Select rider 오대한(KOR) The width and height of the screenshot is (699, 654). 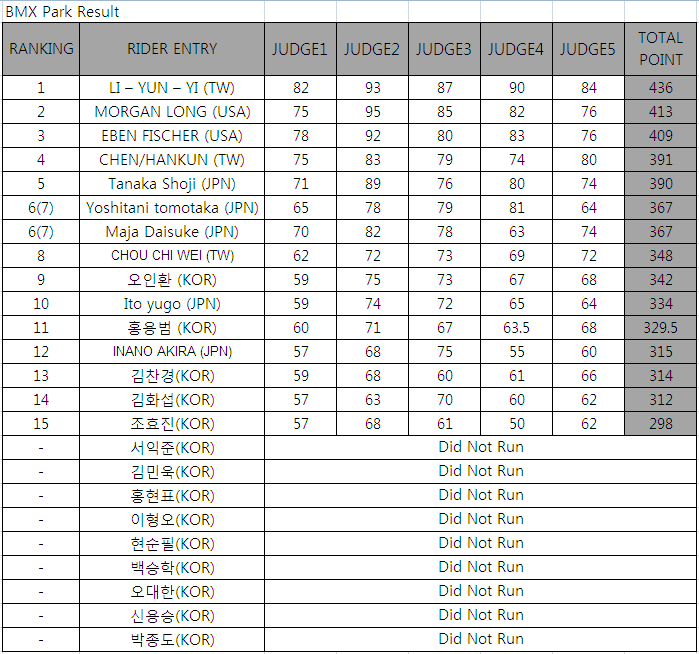172,592
